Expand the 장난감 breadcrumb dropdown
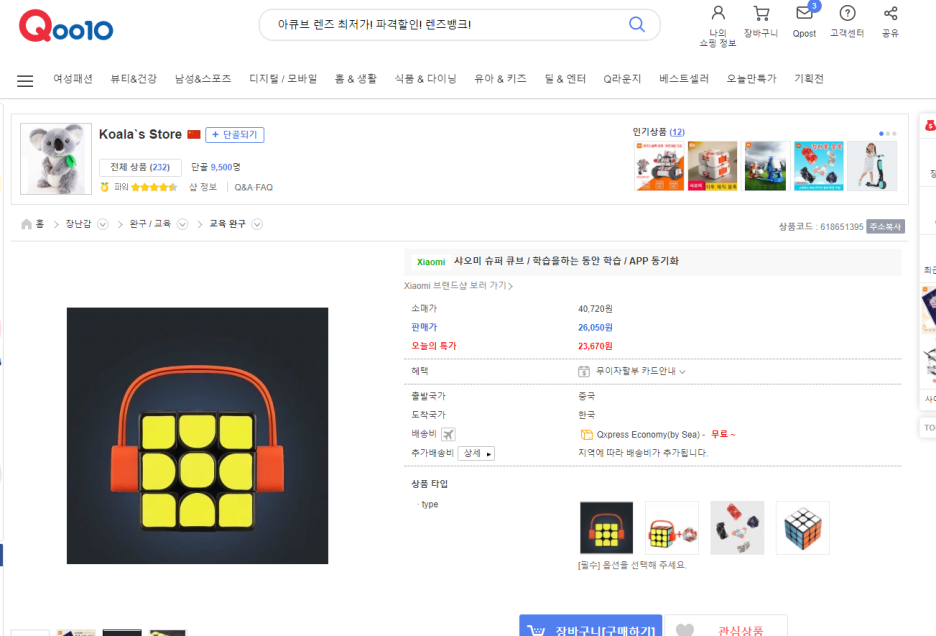 (103, 225)
